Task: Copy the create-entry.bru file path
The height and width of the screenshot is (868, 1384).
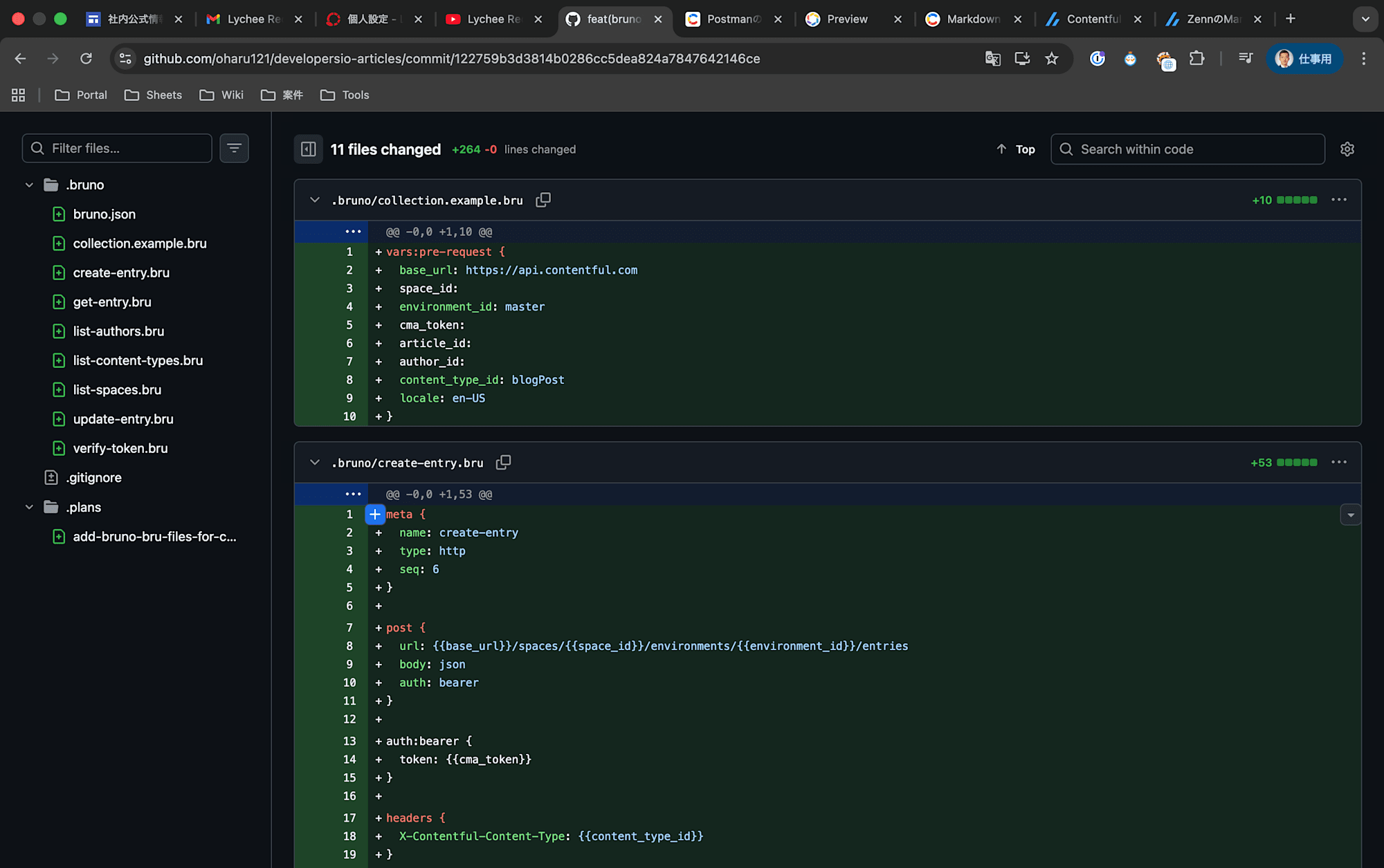Action: tap(503, 462)
